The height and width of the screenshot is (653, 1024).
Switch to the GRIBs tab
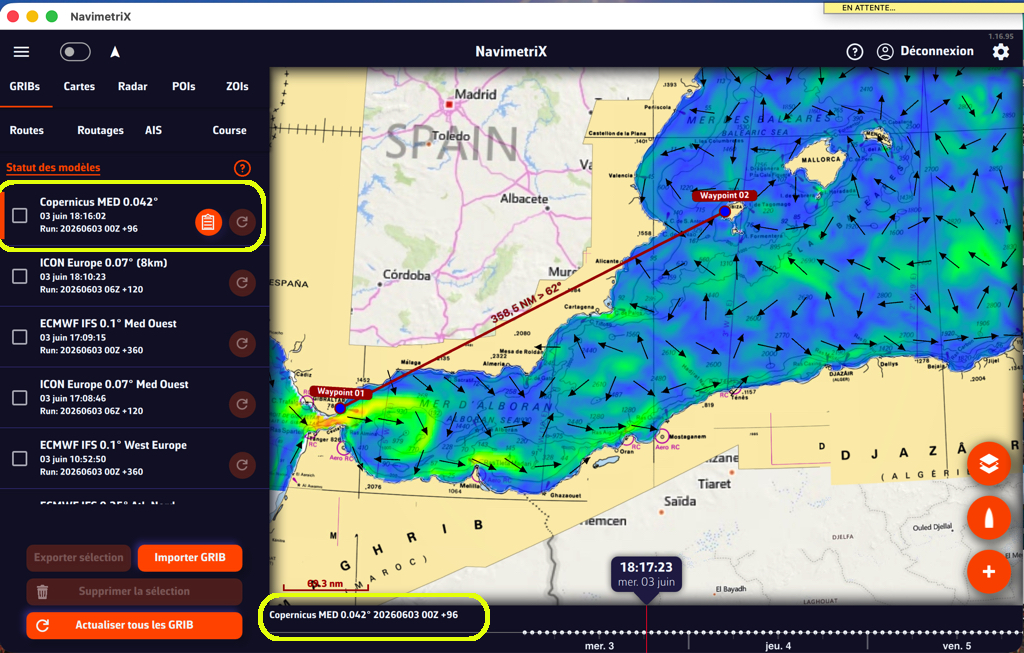[25, 86]
